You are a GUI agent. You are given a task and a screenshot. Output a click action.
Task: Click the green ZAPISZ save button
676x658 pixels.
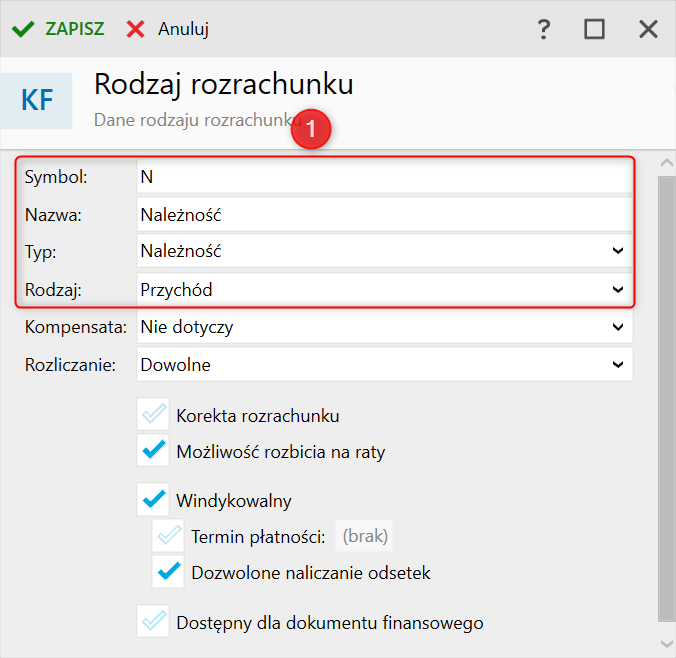tap(58, 29)
